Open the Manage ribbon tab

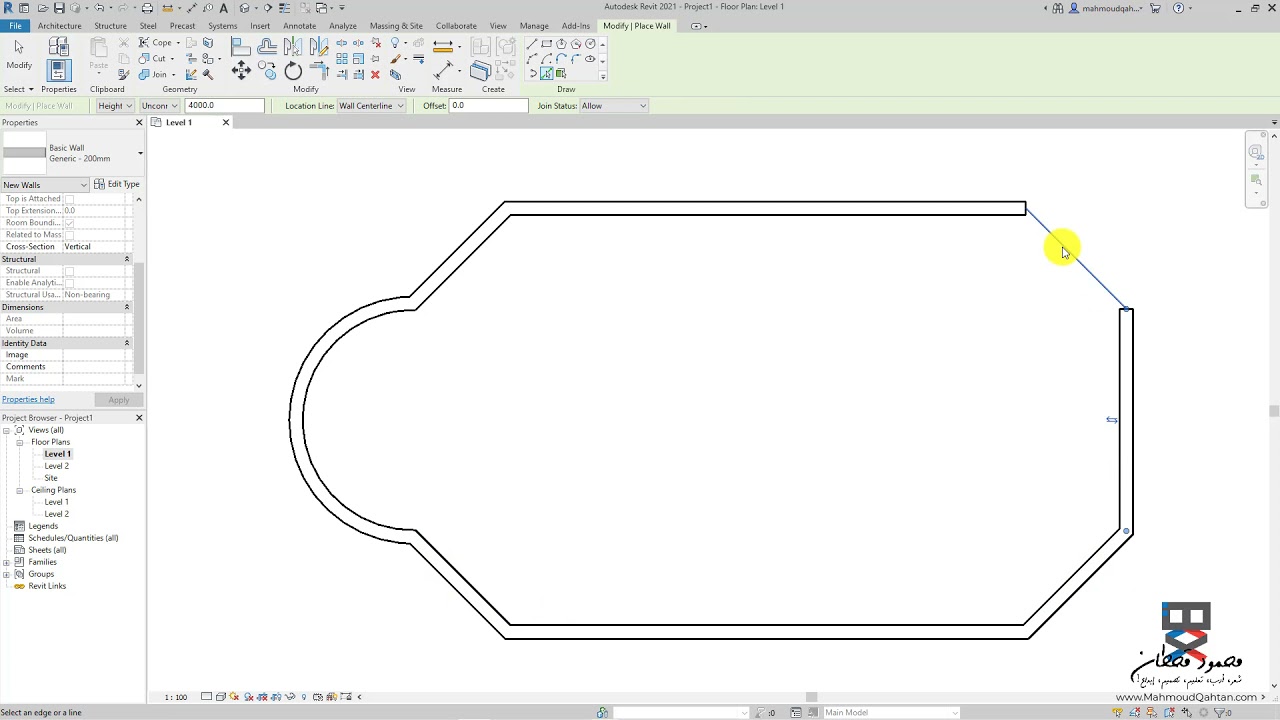click(534, 26)
